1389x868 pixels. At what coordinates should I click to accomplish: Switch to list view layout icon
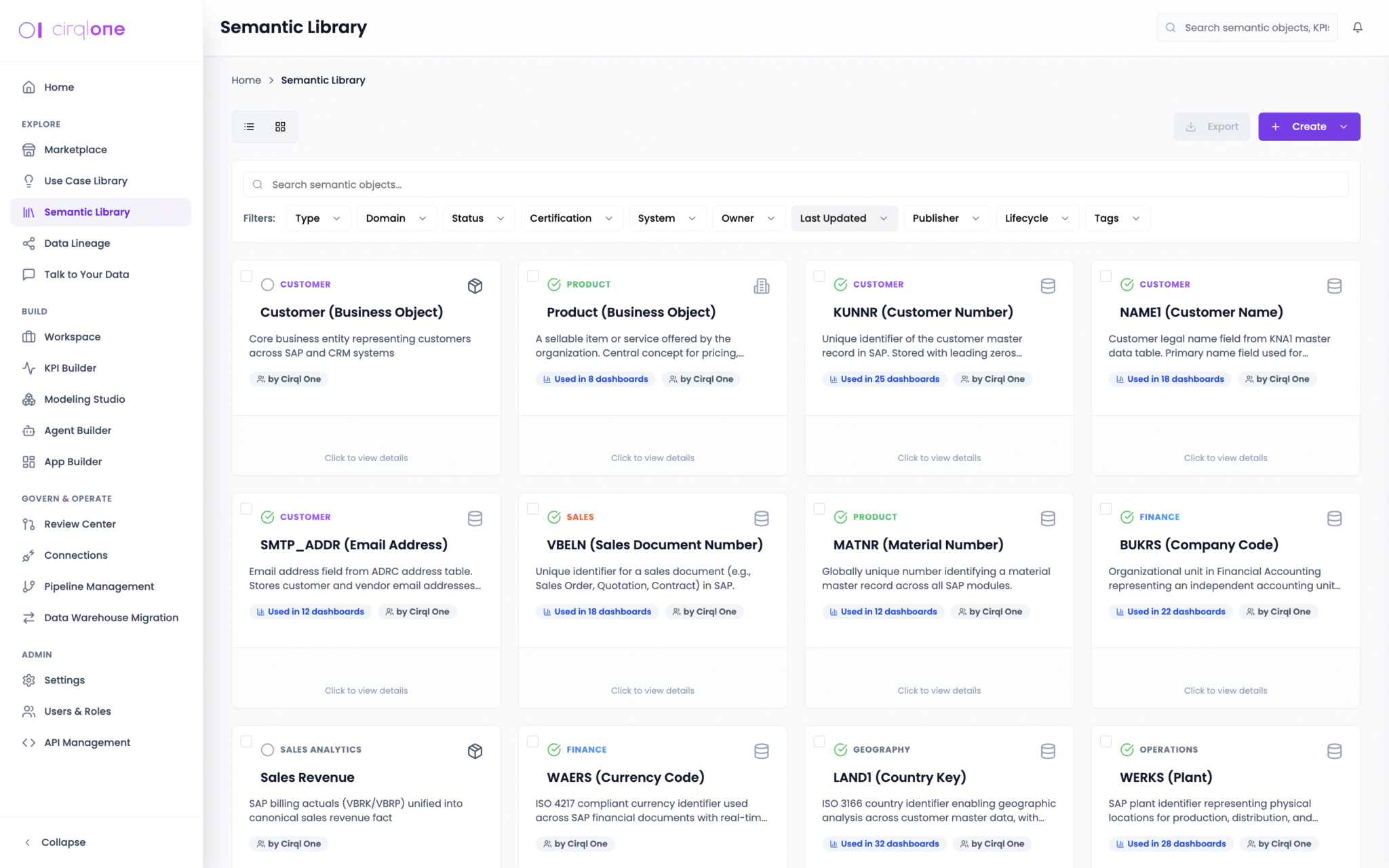point(249,127)
